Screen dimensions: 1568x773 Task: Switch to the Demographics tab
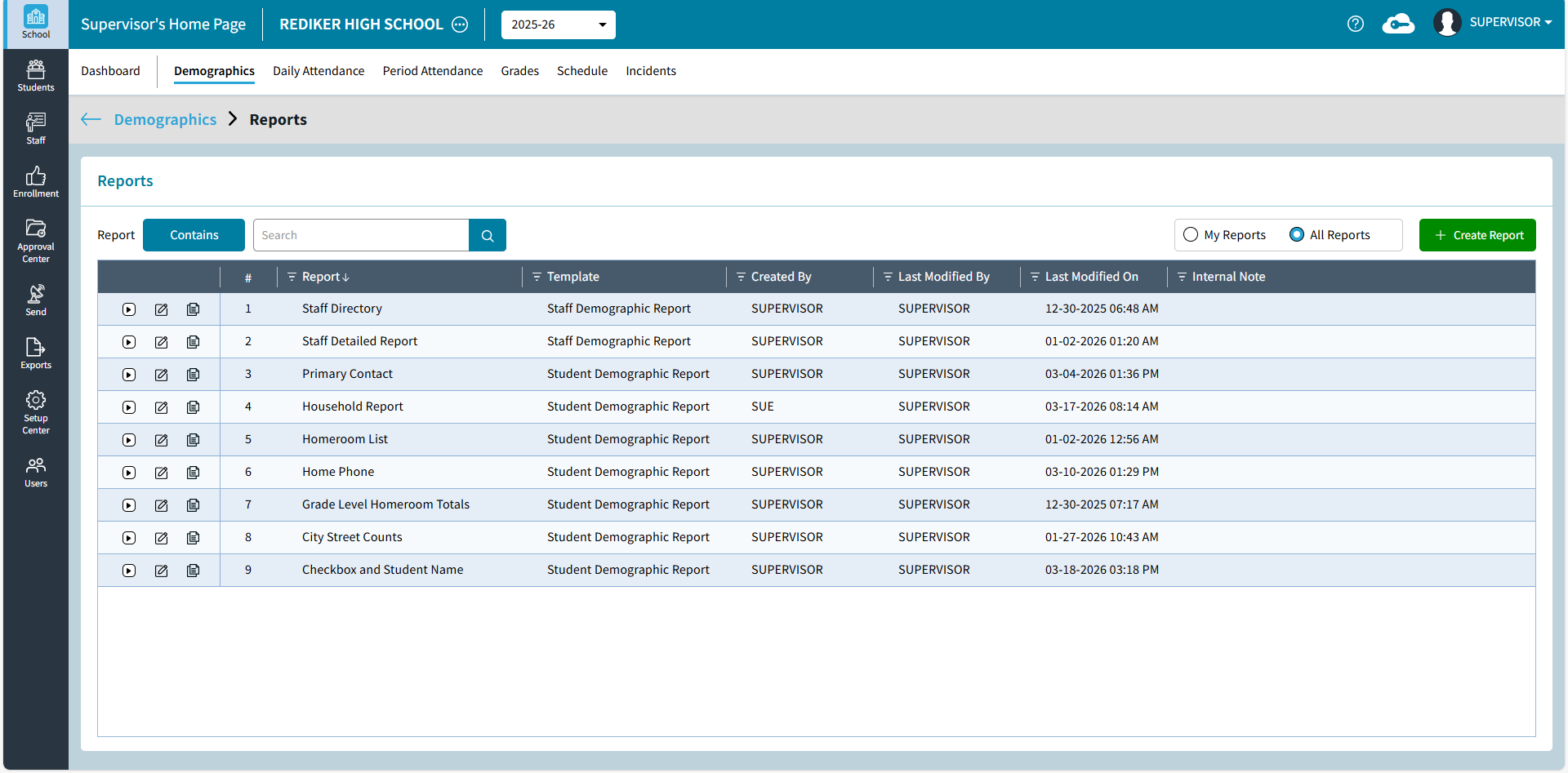click(x=214, y=71)
